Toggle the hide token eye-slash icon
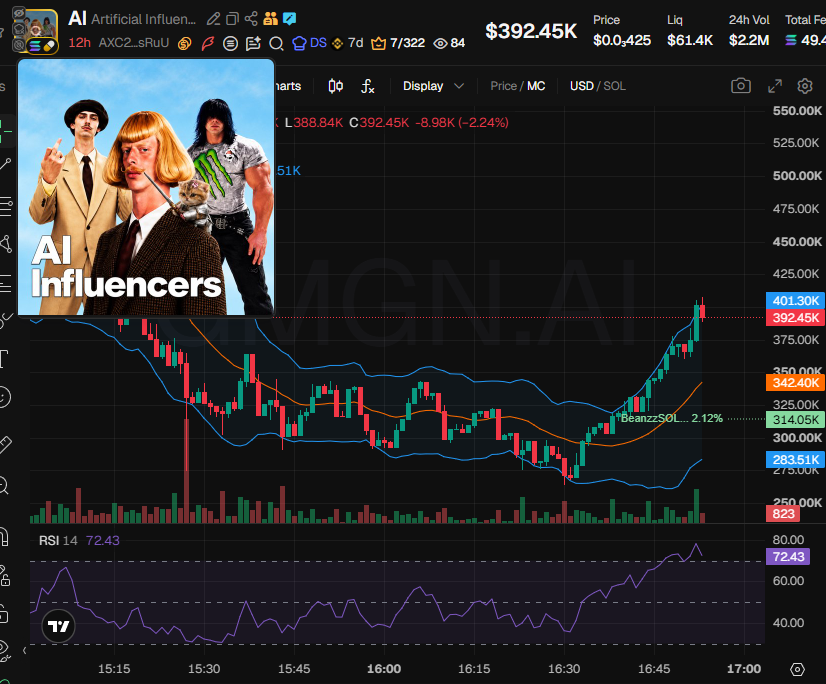 point(19,13)
